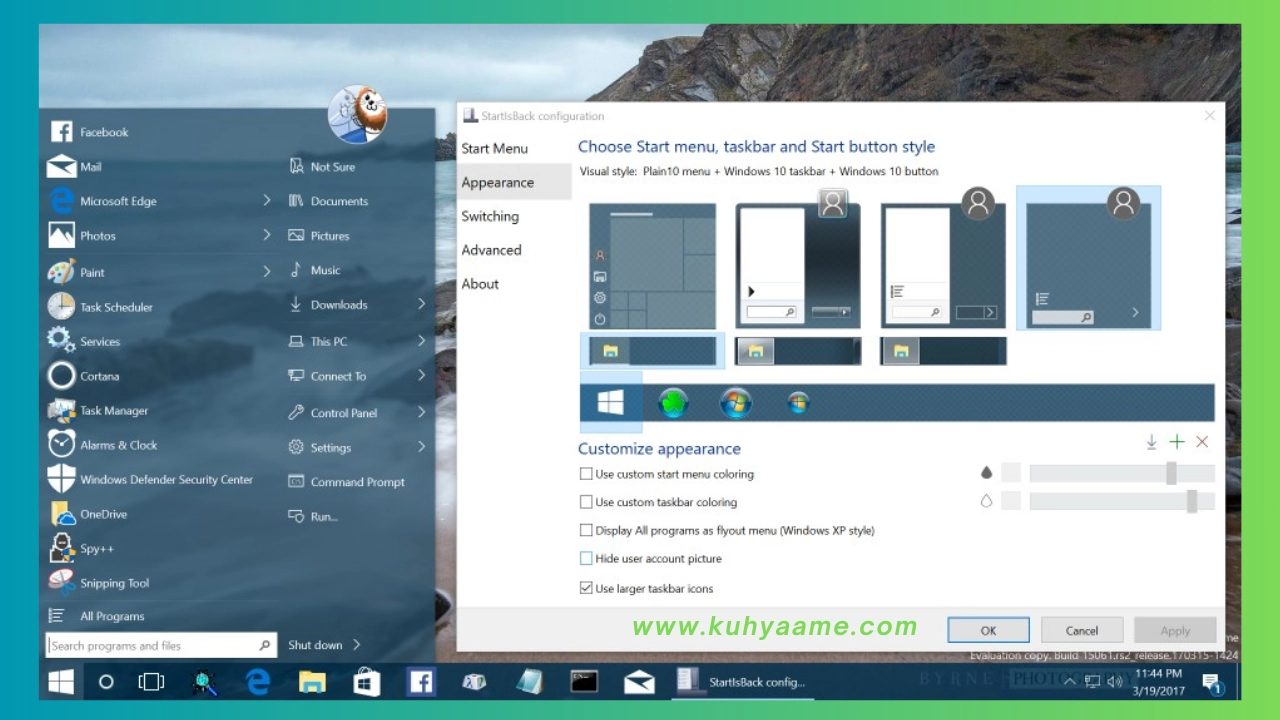Open the Switching tab

tap(490, 216)
